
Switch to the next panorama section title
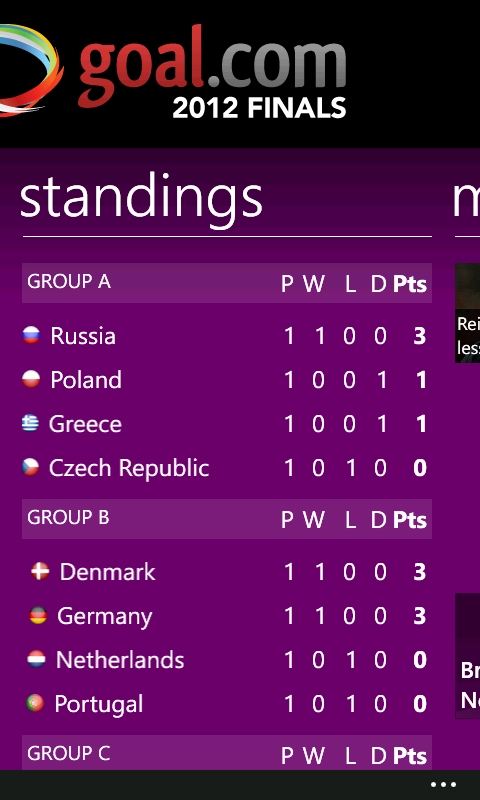pyautogui.click(x=466, y=199)
